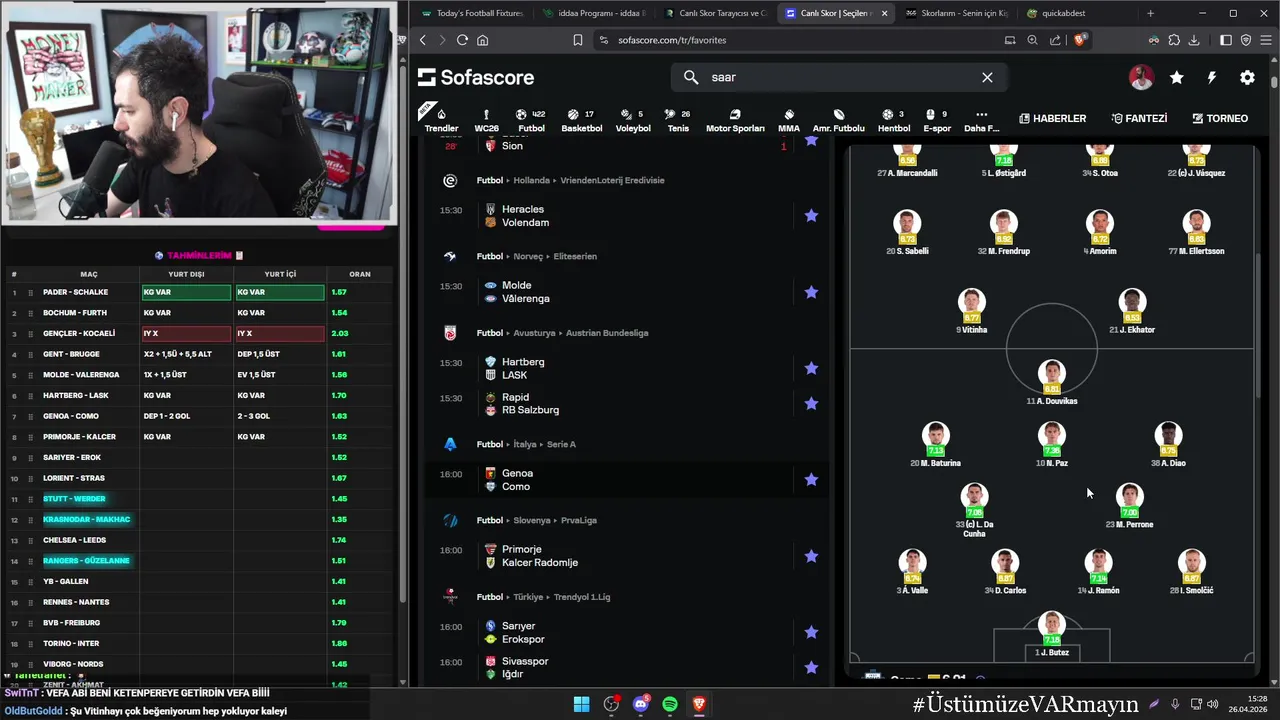Switch to iddaa Programı browser tab
1280x720 pixels.
point(594,13)
